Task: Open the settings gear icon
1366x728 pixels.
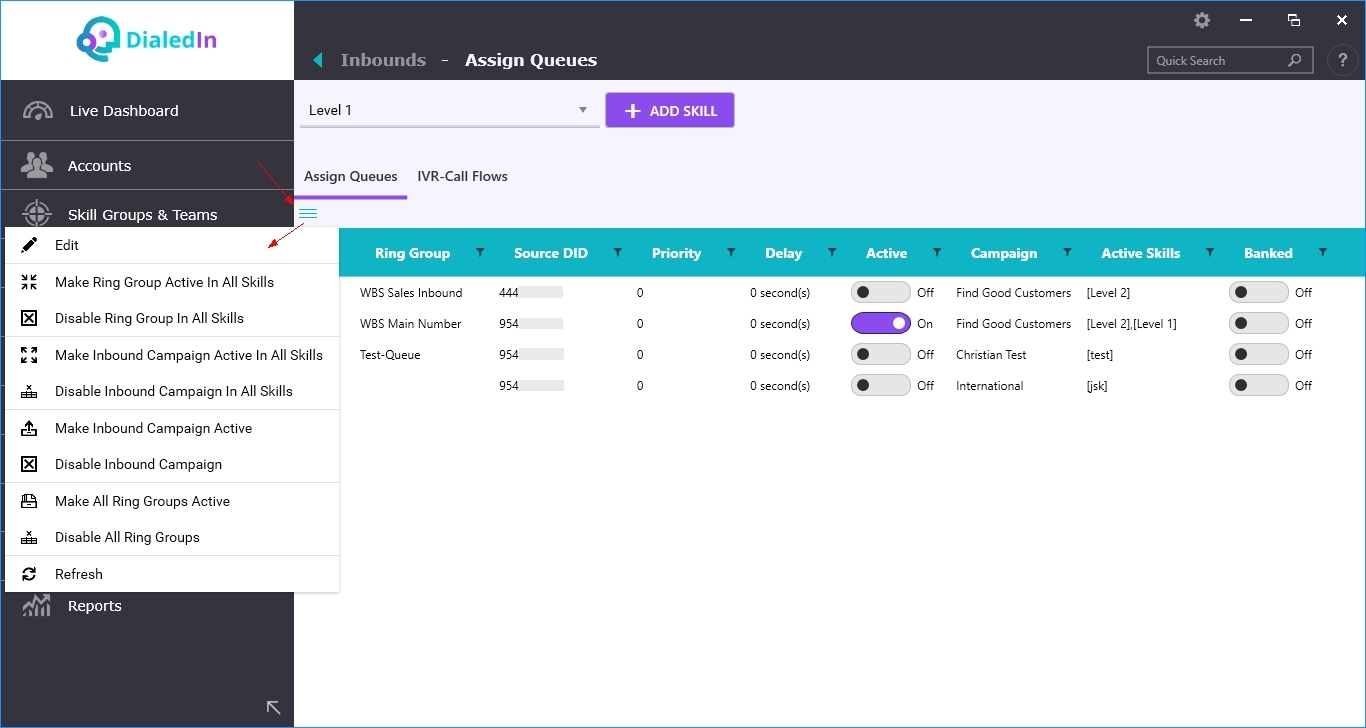Action: (x=1202, y=20)
